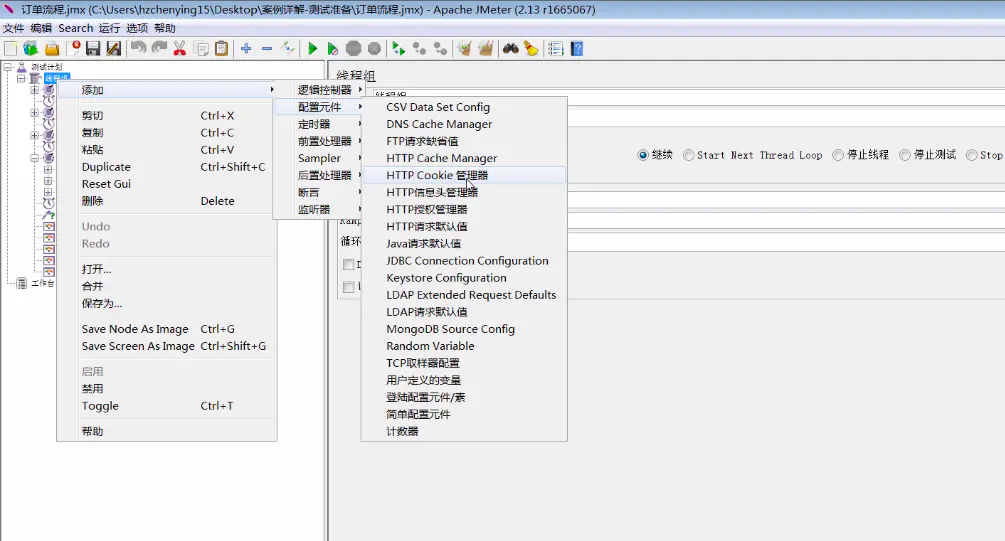1005x541 pixels.
Task: Click the Undo arrow toolbar icon
Action: click(138, 49)
